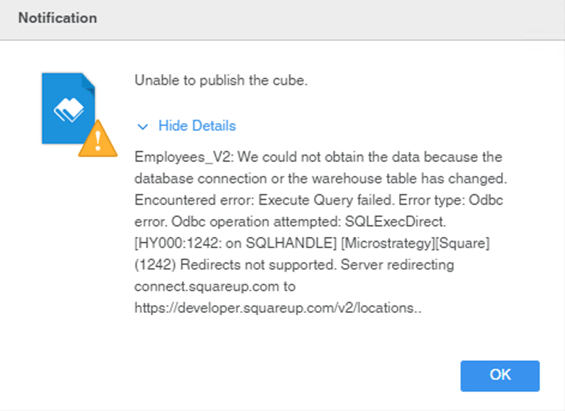This screenshot has height=411, width=565.
Task: Click the gray title bar of the dialog
Action: tap(282, 20)
